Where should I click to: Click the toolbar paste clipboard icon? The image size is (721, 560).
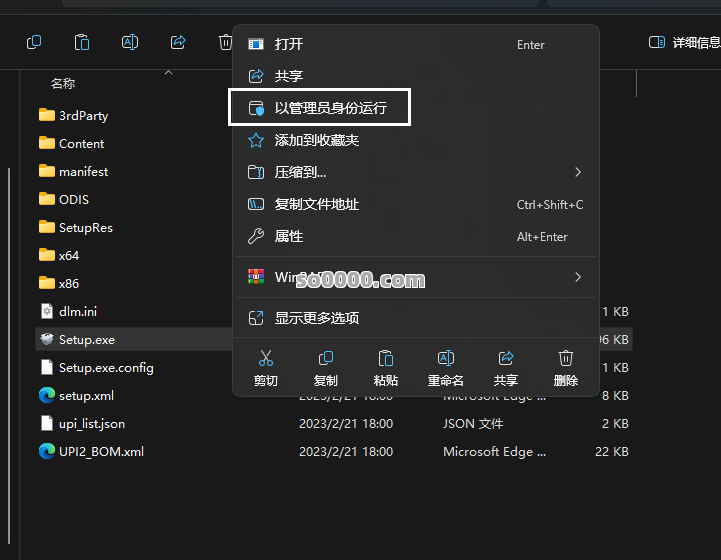82,42
